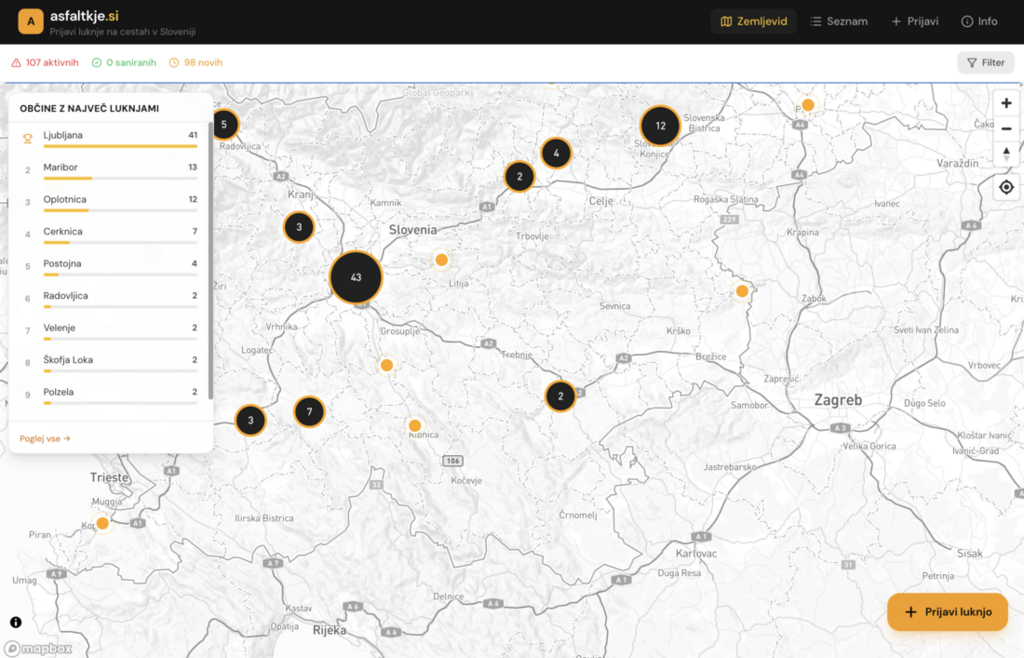
Task: Click the municipality panel scrollbar
Action: (x=210, y=260)
